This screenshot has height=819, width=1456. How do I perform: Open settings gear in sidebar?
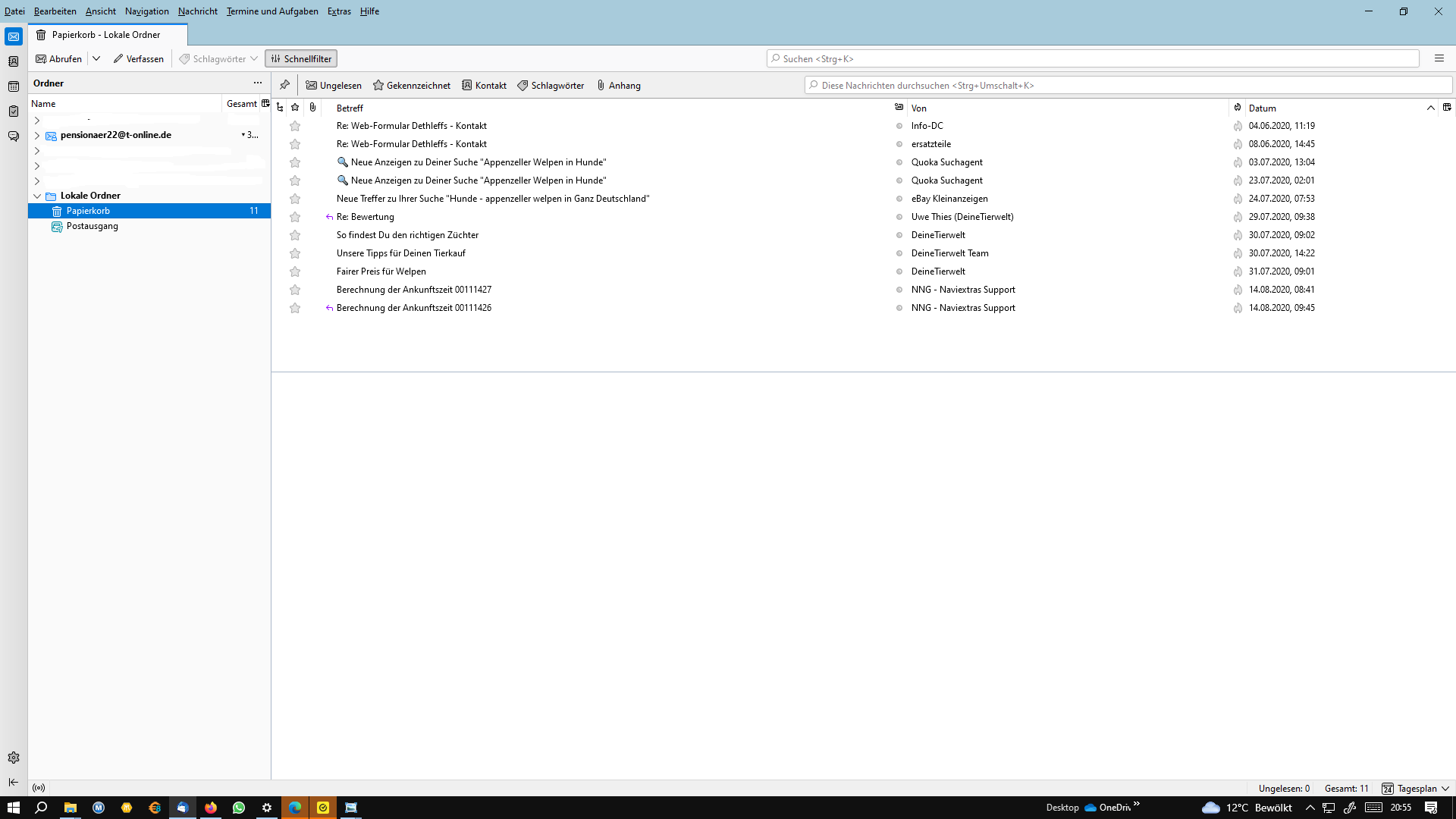coord(13,758)
